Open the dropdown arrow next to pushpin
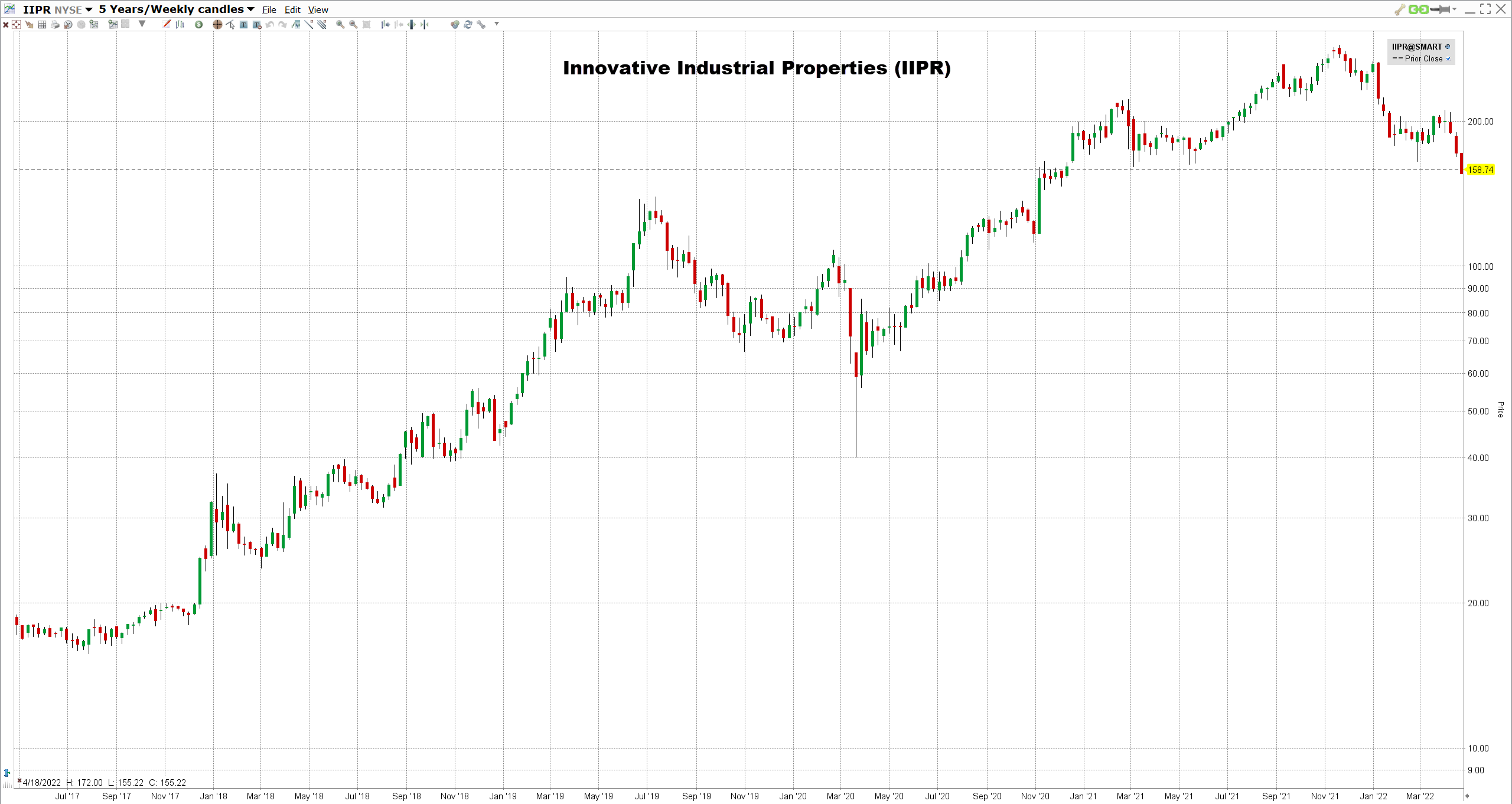The image size is (1512, 804). (1454, 9)
